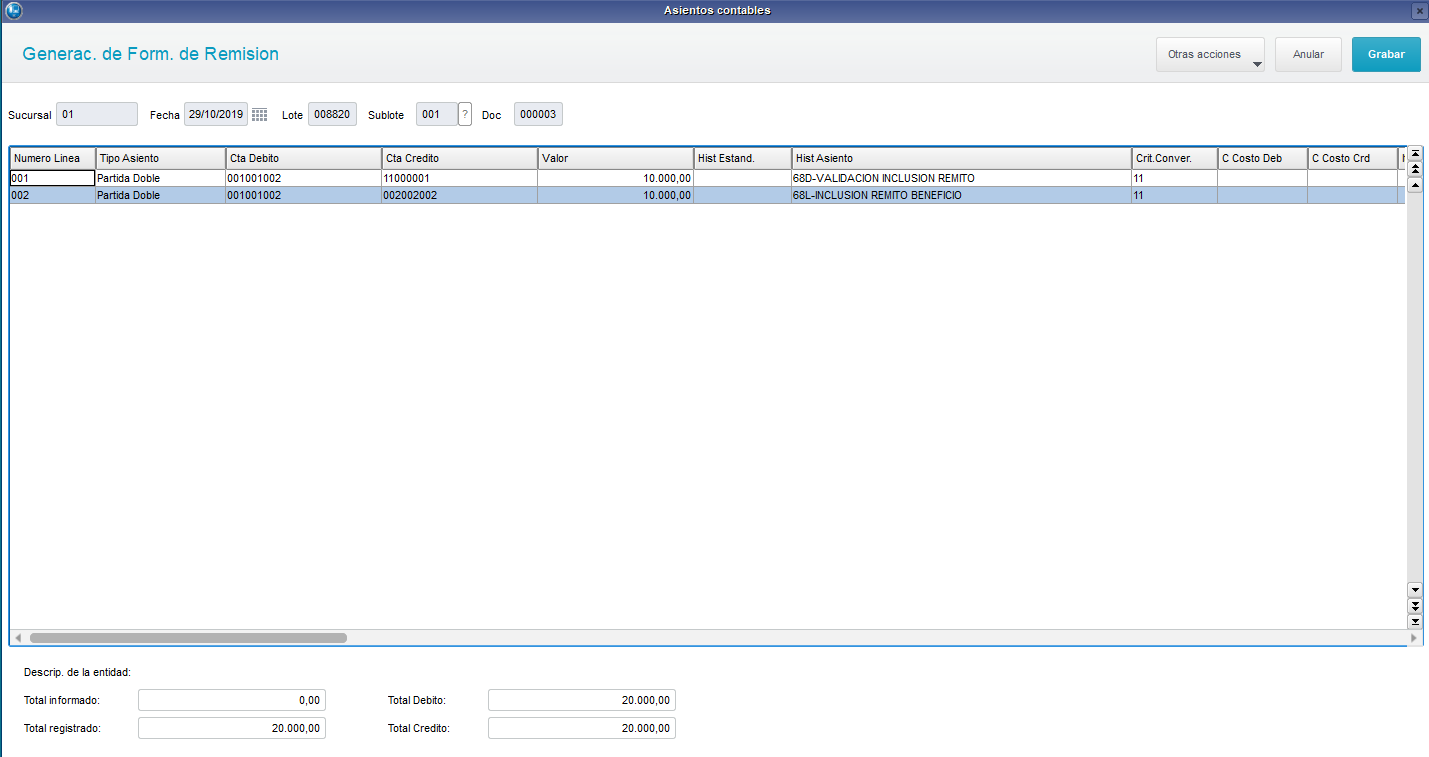1429x757 pixels.
Task: Click the horizontal scrollbar left arrow
Action: click(18, 637)
